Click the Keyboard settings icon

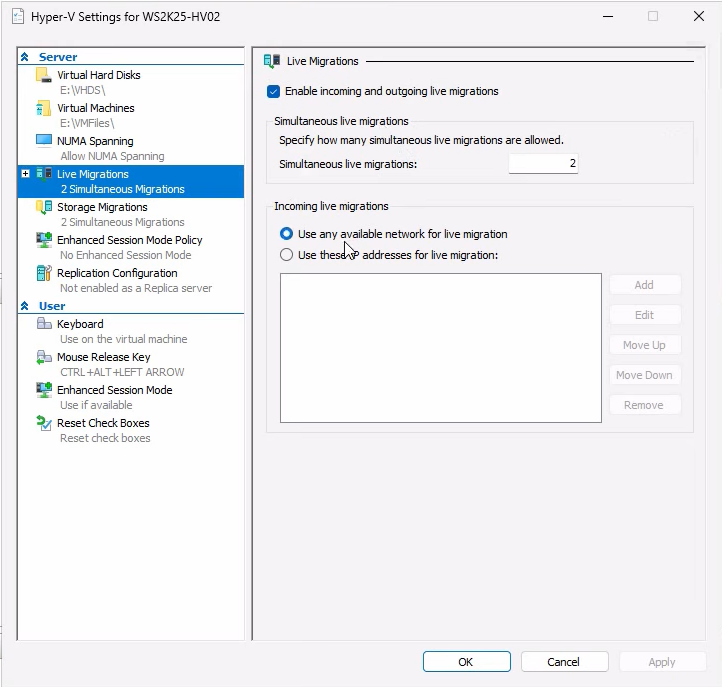tap(44, 324)
